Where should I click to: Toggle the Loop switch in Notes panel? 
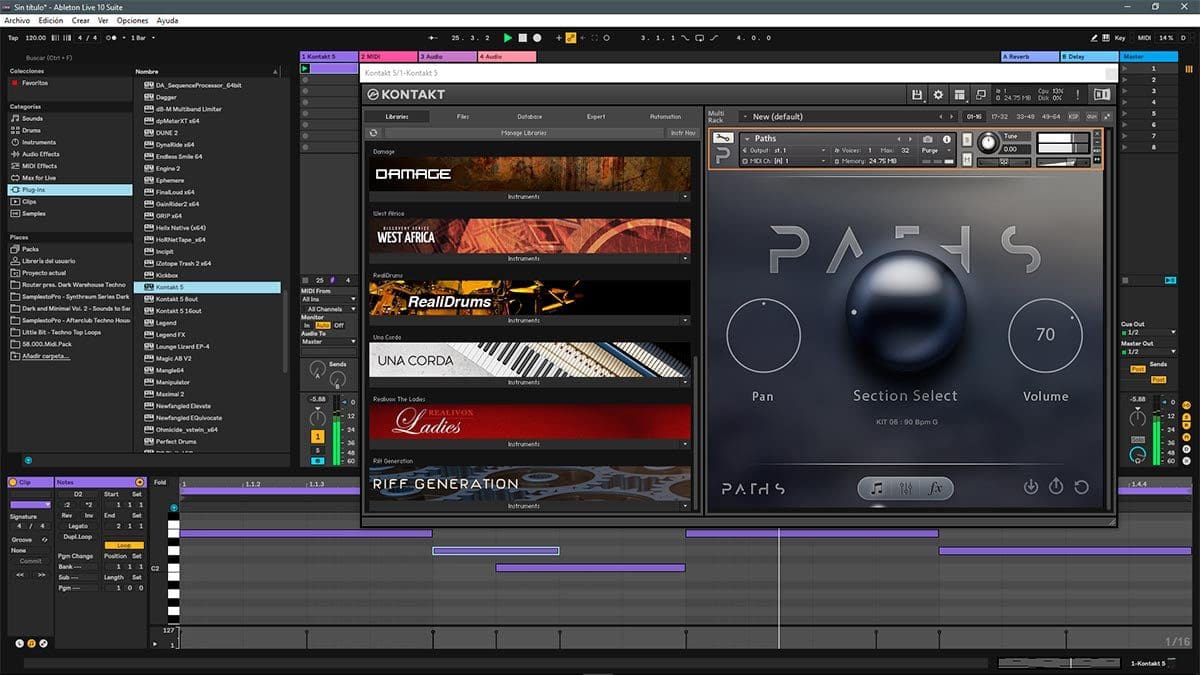(124, 545)
